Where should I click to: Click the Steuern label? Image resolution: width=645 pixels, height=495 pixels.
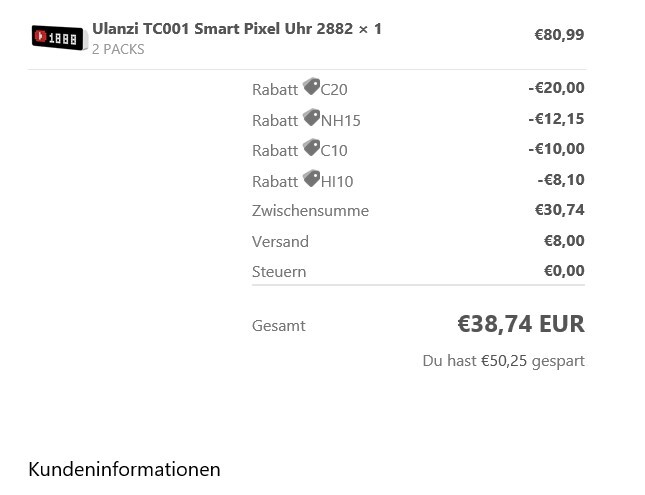click(x=279, y=271)
